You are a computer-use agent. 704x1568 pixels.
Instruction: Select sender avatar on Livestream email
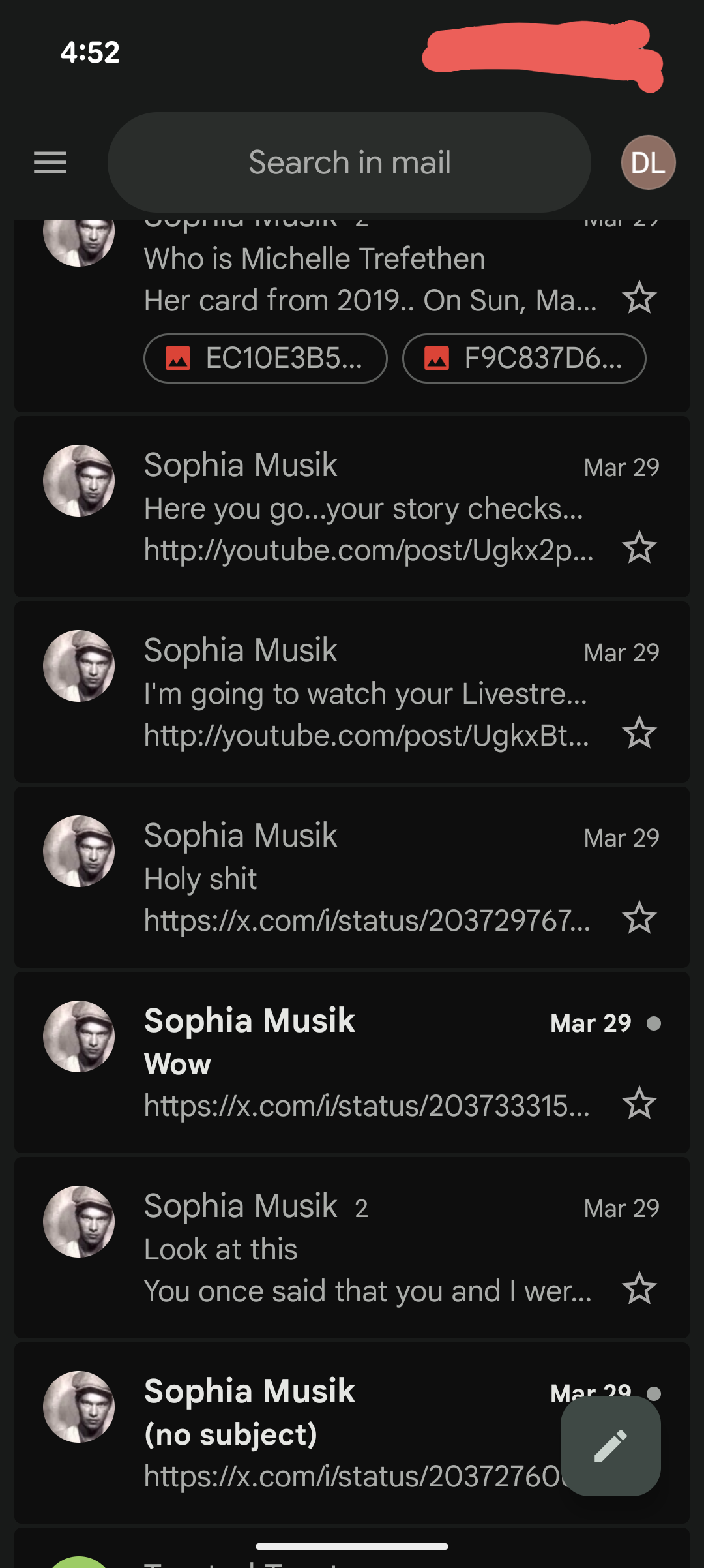pos(79,666)
